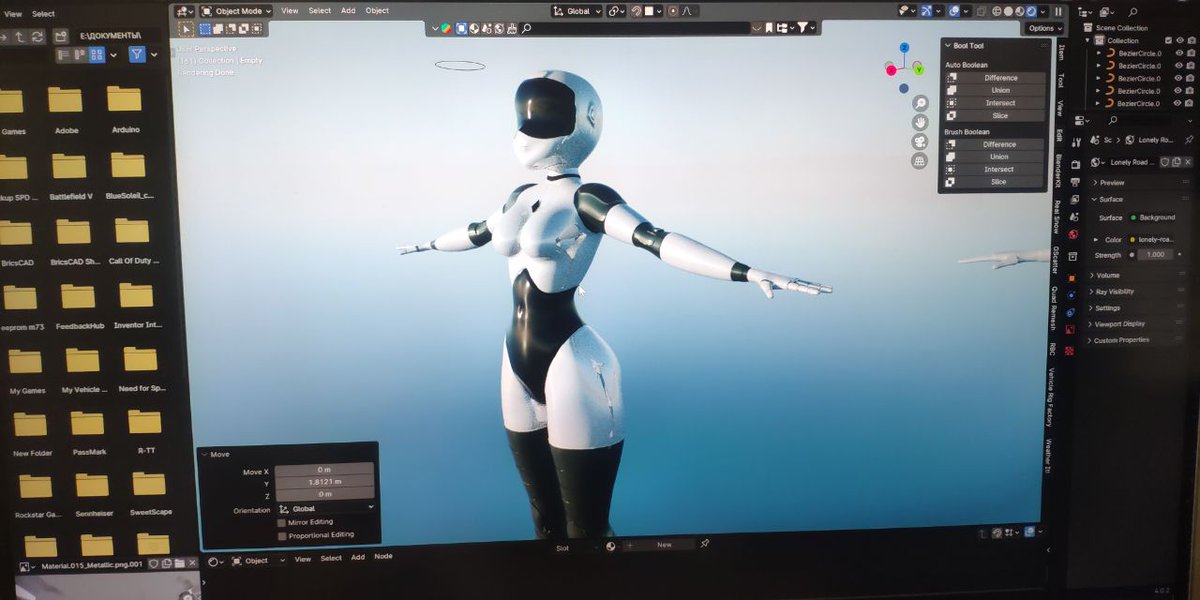Image resolution: width=1200 pixels, height=600 pixels.
Task: Open the Orientation dropdown in Move panel
Action: [325, 508]
